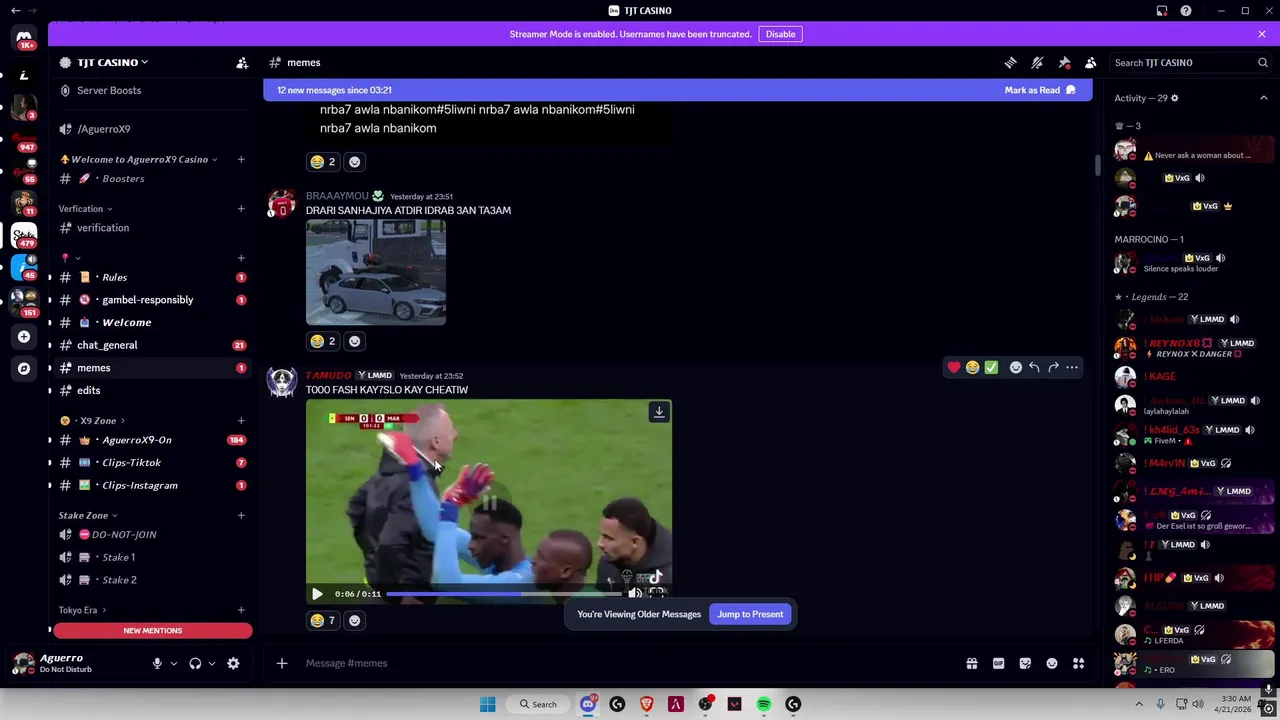Viewport: 1280px width, 720px height.
Task: Forward the message with arrow icon
Action: (1053, 367)
